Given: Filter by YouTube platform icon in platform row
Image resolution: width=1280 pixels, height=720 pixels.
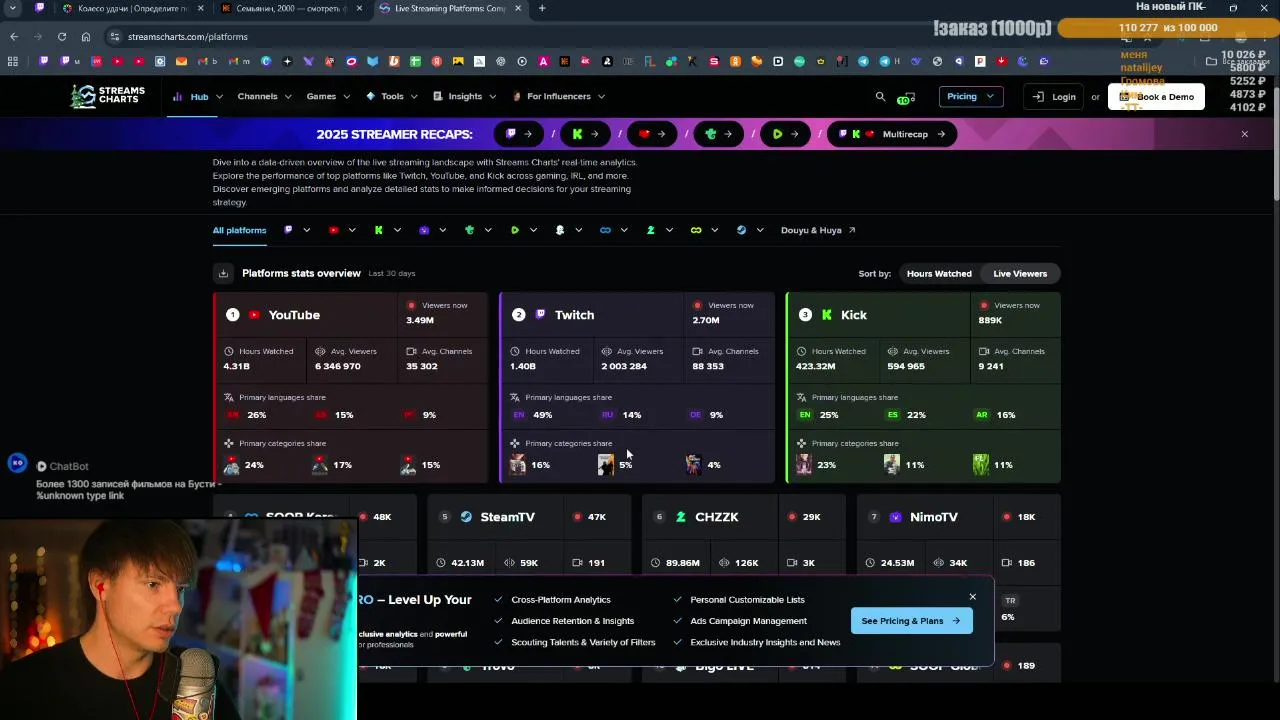Looking at the screenshot, I should (334, 230).
